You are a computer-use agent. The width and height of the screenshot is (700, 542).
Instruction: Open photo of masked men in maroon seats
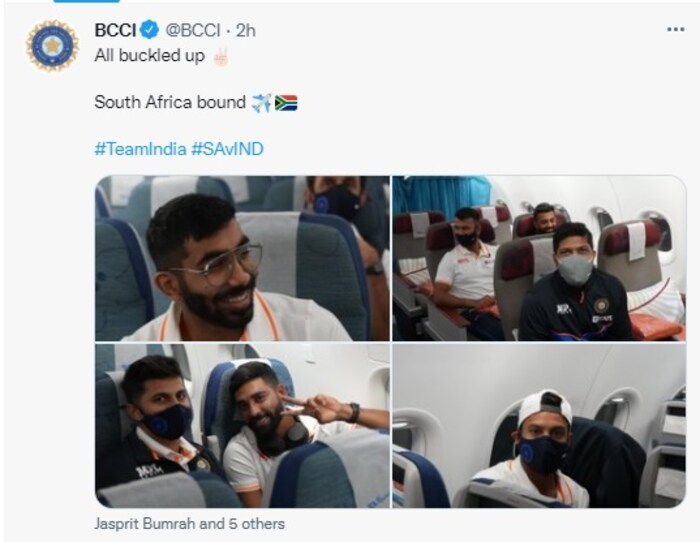(538, 258)
